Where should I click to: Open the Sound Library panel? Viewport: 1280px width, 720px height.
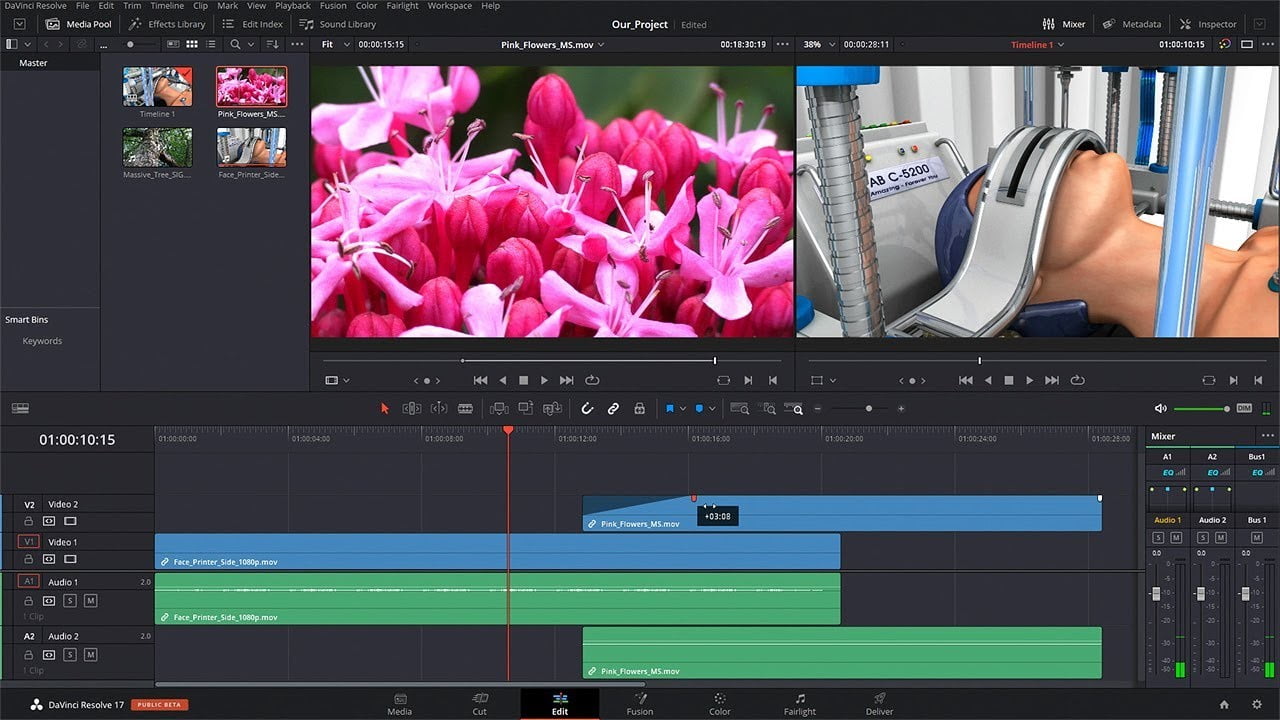pos(342,23)
